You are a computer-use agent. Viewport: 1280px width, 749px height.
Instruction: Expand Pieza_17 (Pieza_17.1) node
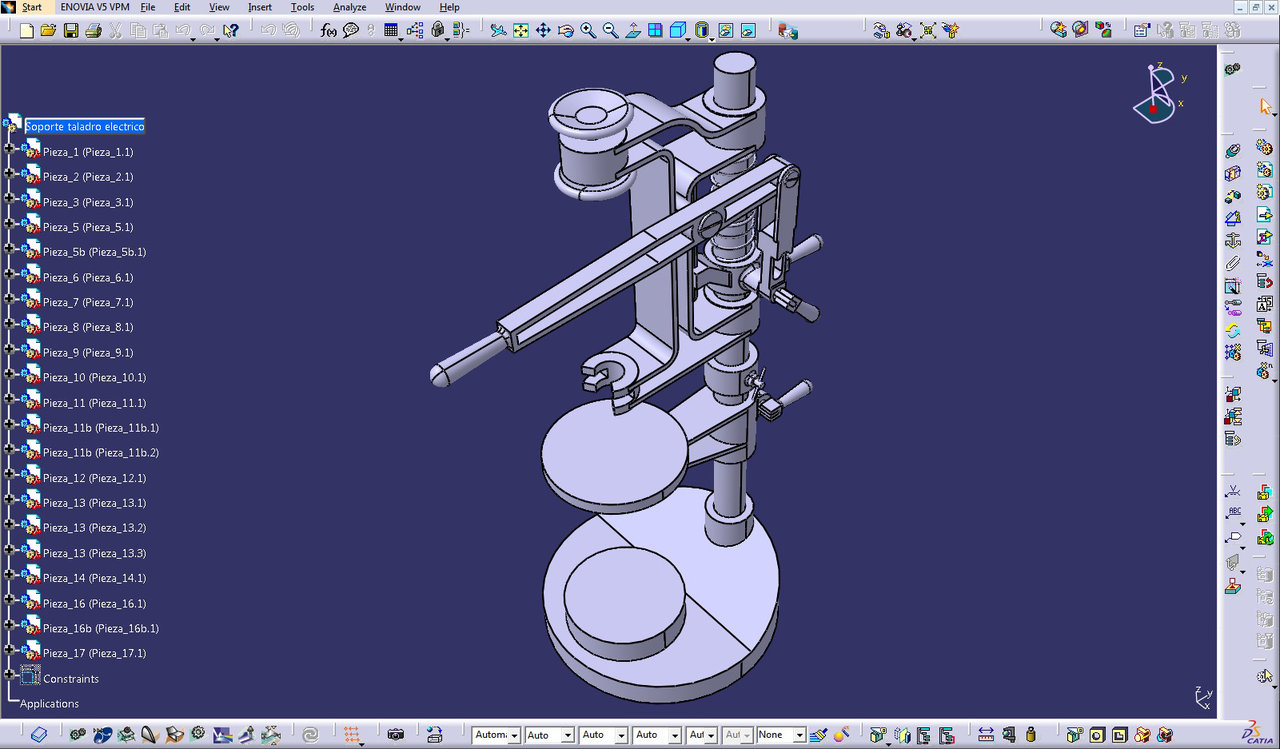coord(10,649)
